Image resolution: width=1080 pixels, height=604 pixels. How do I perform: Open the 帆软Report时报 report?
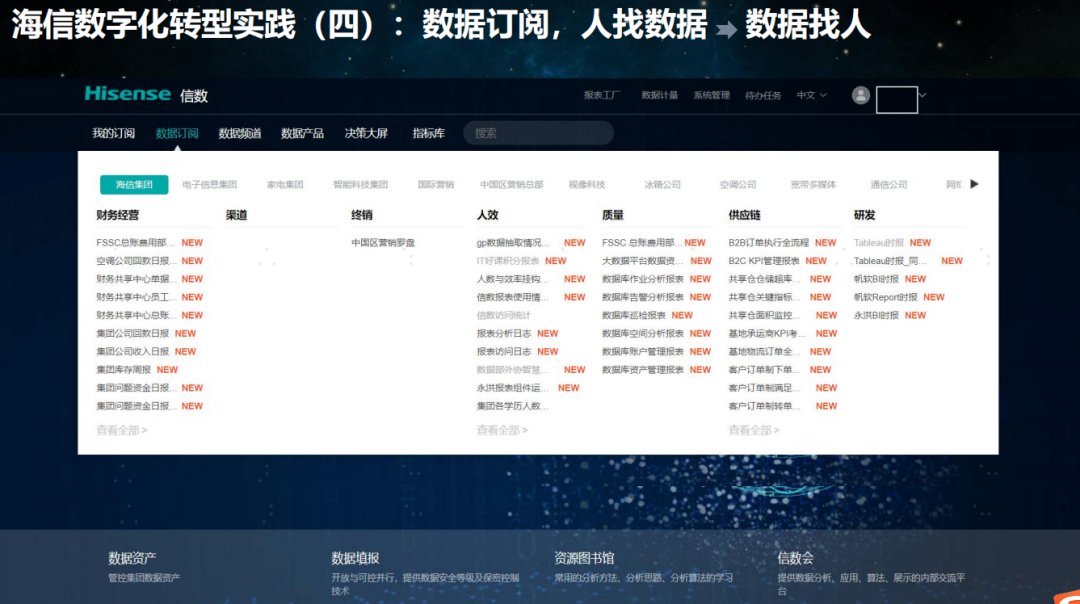point(885,297)
